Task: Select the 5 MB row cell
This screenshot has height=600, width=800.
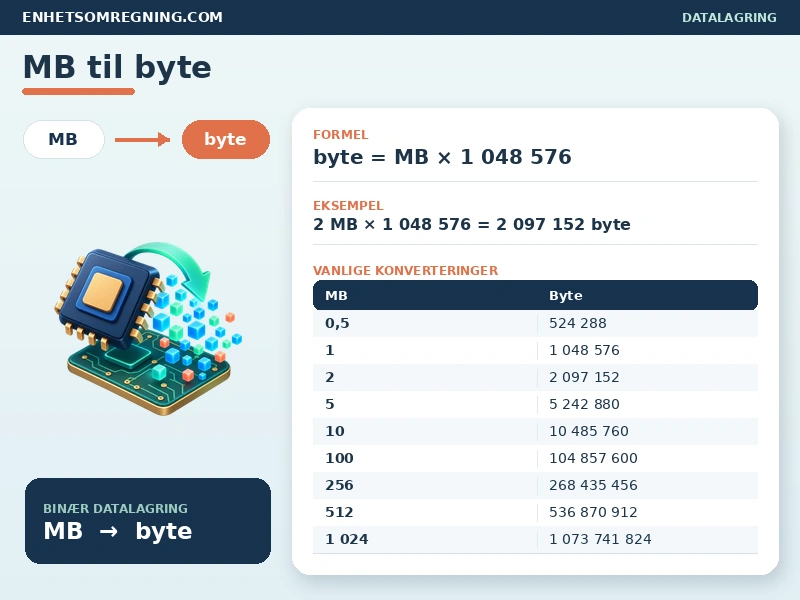Action: 330,404
